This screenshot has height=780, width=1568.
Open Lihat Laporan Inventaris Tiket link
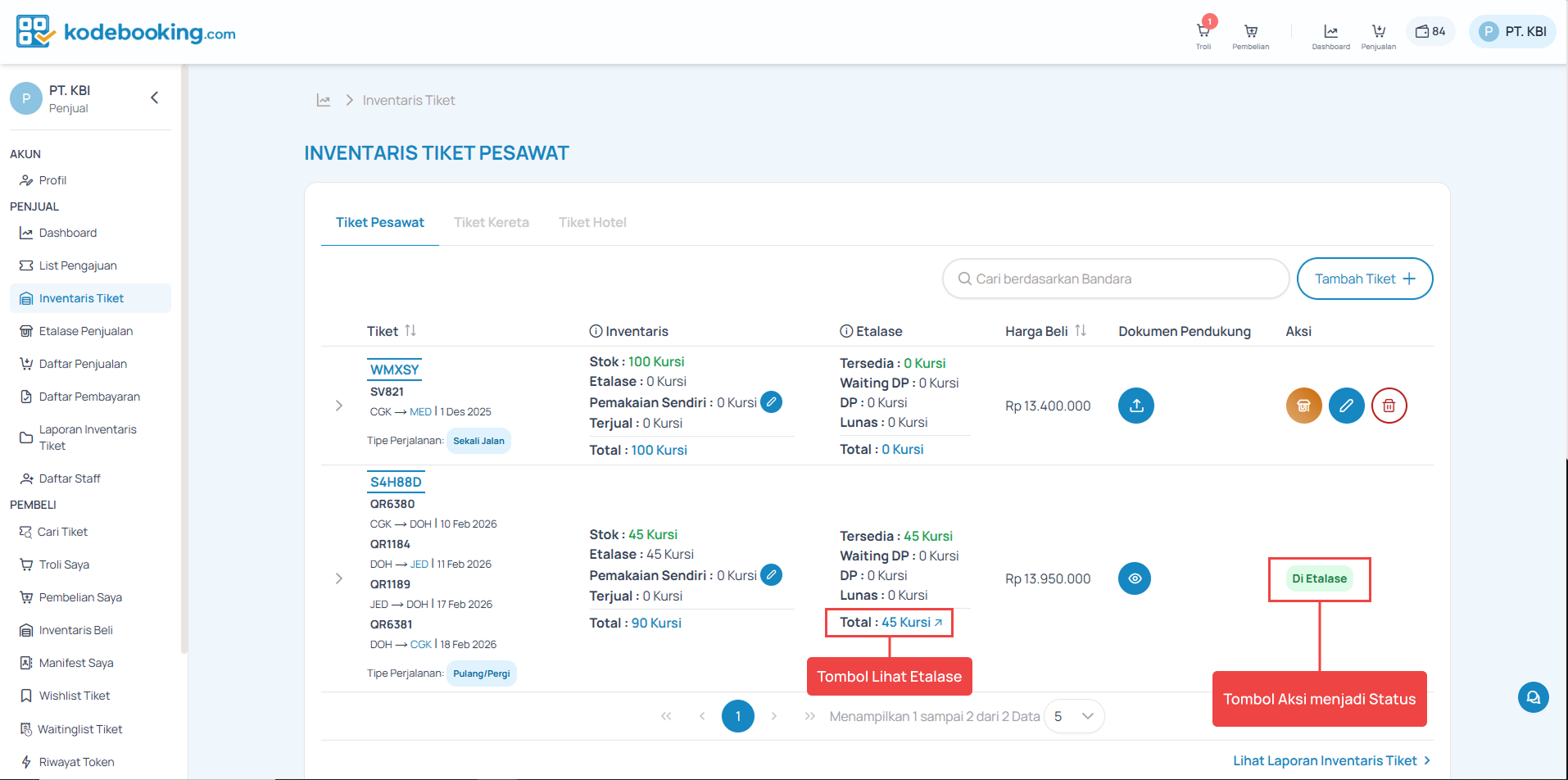click(1331, 760)
